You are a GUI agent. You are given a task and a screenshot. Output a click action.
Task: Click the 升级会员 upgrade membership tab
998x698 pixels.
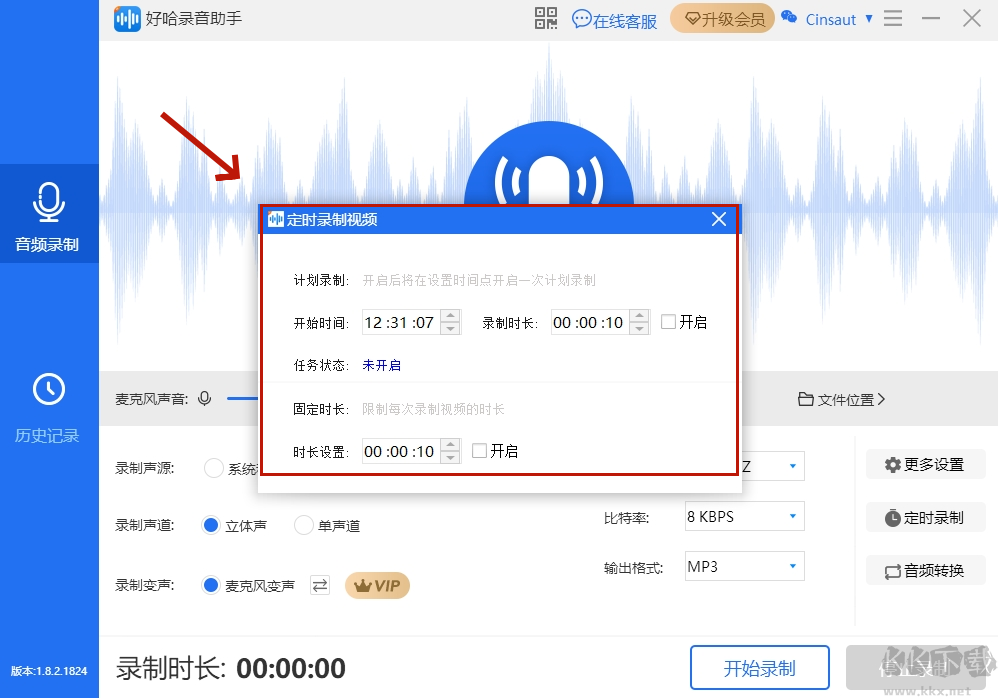(x=722, y=18)
